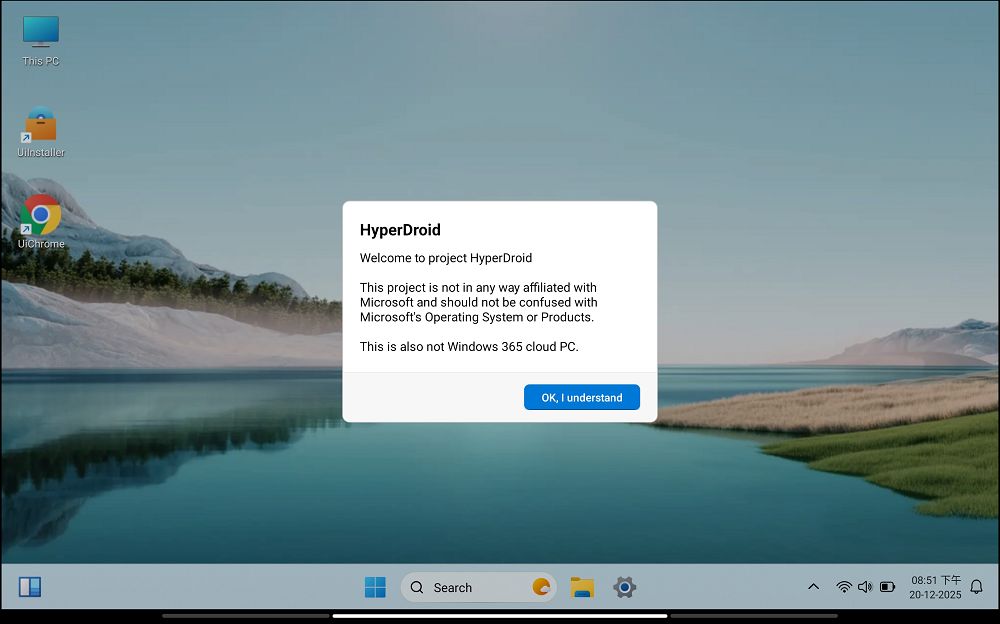
Task: Open Settings using the taskbar gear icon
Action: 624,587
